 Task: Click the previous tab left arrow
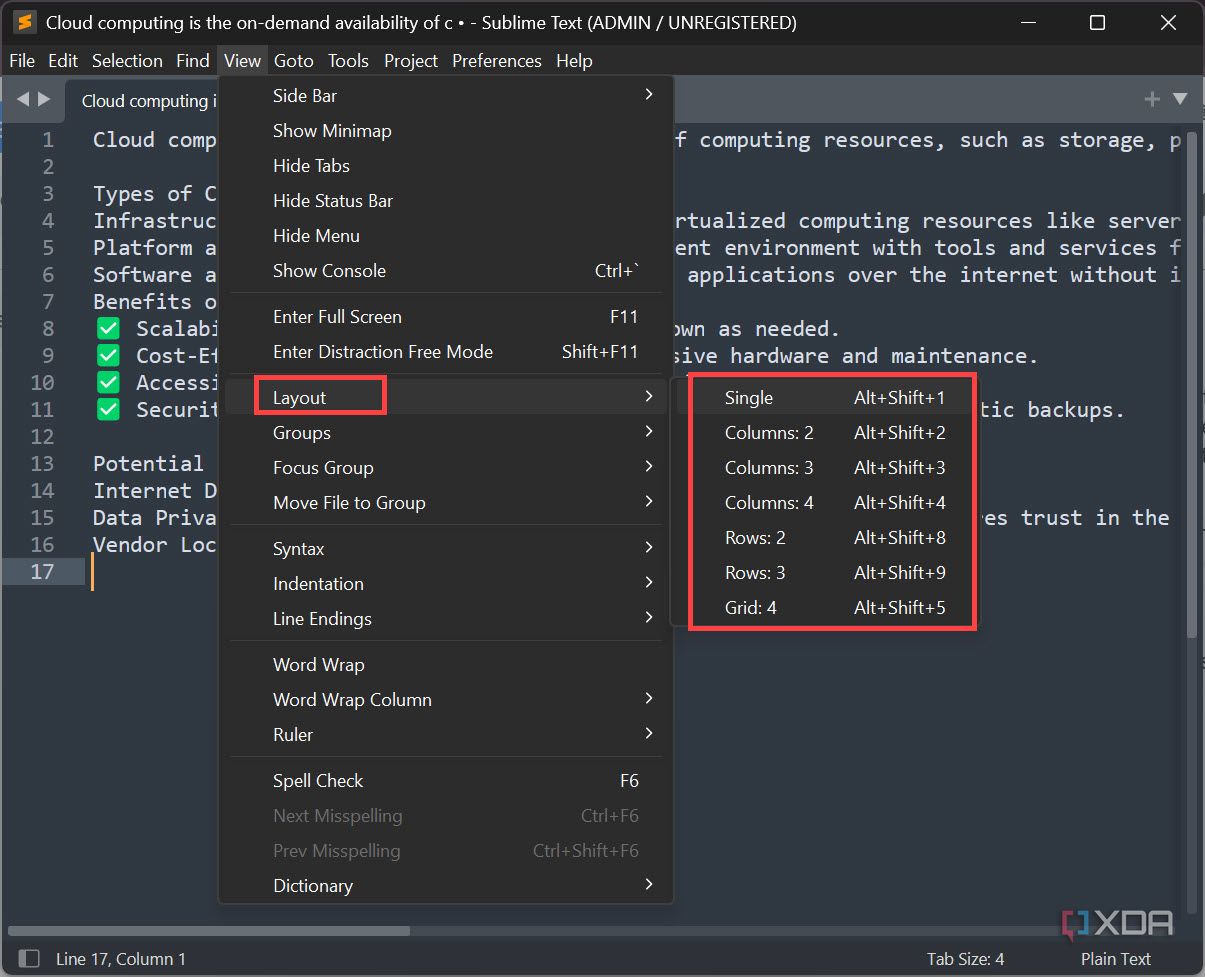pos(23,99)
